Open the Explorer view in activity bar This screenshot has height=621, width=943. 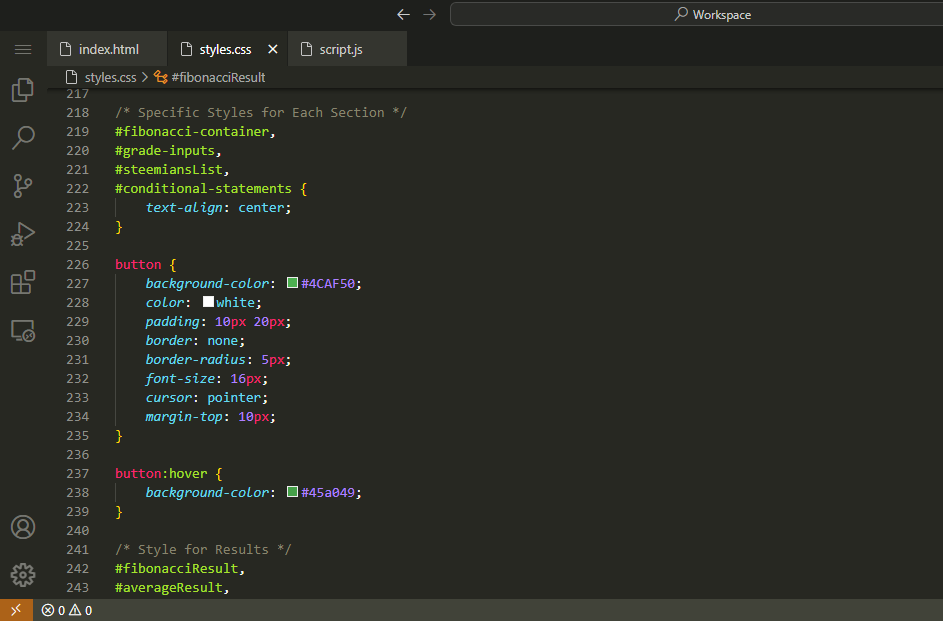click(x=22, y=90)
